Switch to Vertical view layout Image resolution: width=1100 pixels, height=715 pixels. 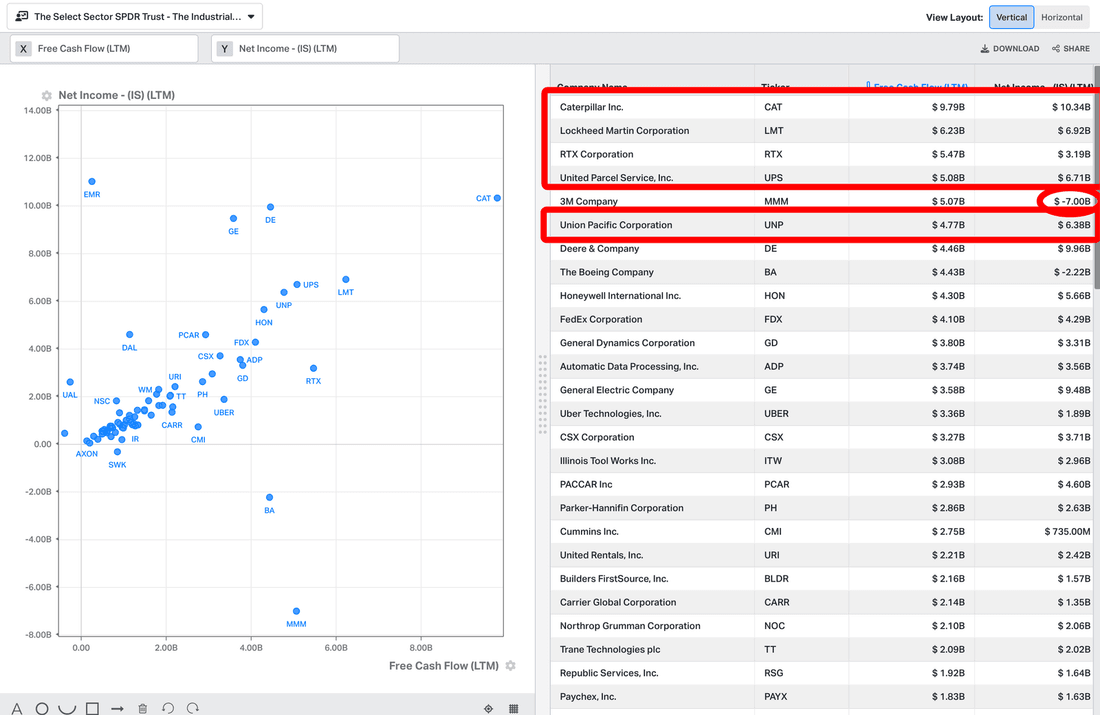pos(1012,18)
